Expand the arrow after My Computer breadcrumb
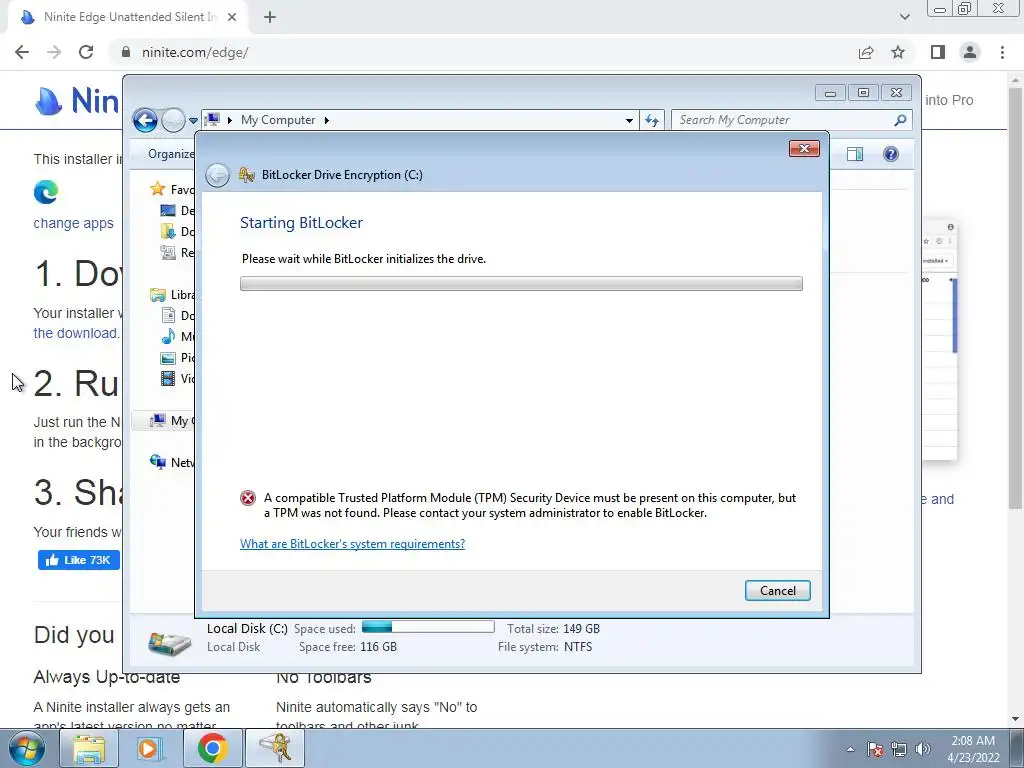This screenshot has height=768, width=1024. point(327,120)
